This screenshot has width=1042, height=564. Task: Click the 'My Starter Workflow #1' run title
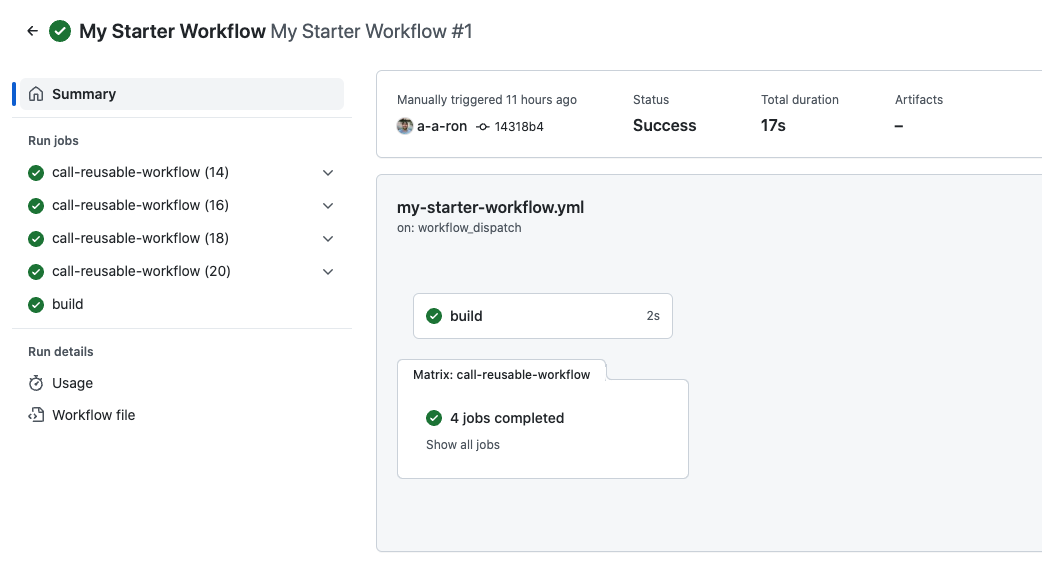point(371,31)
